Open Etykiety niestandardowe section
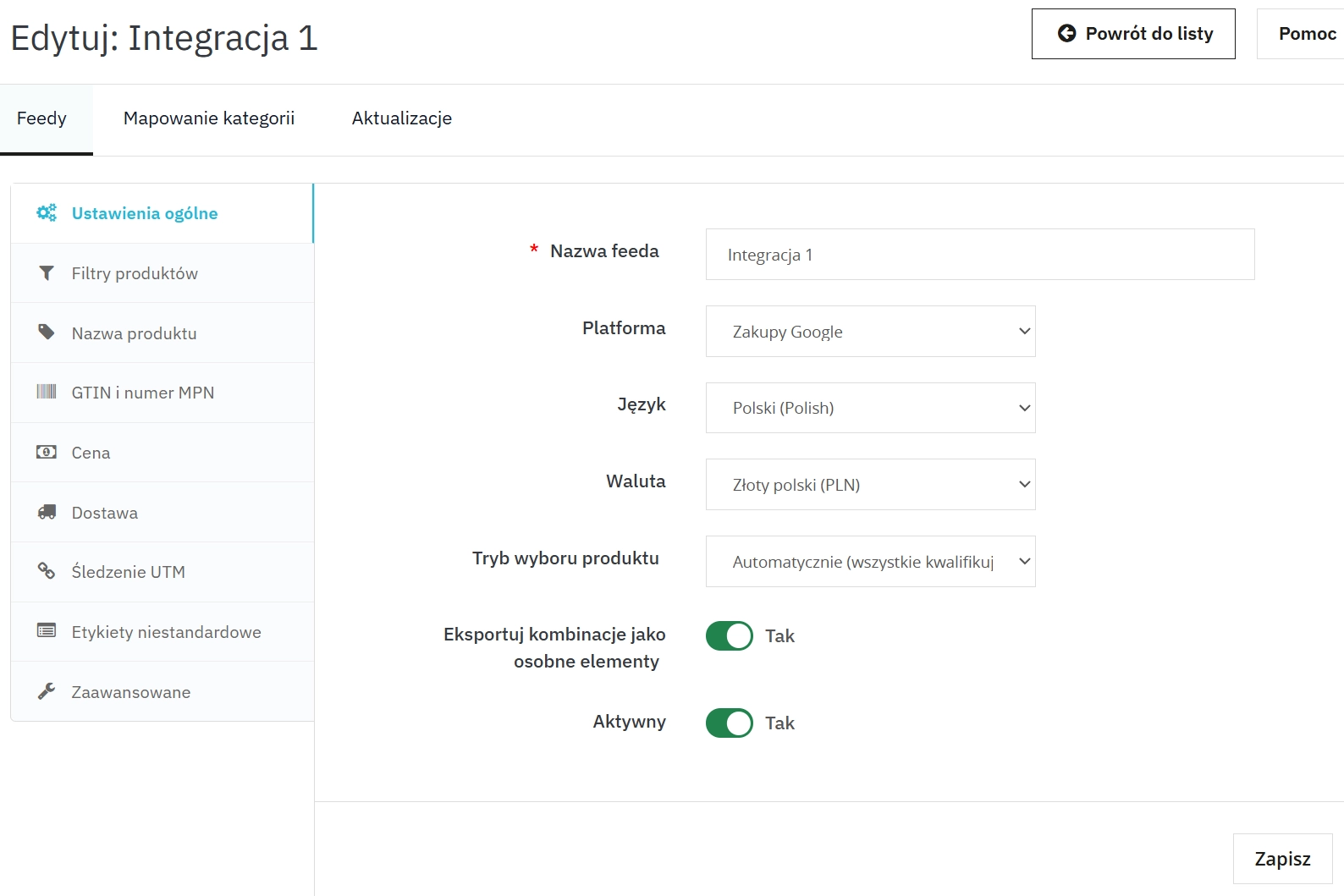This screenshot has height=896, width=1344. tap(162, 632)
